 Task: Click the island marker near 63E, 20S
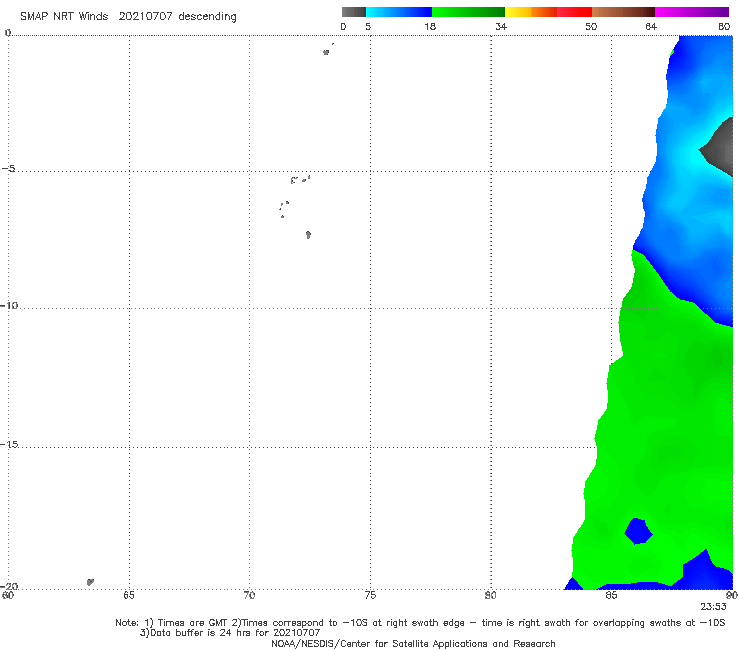90,582
